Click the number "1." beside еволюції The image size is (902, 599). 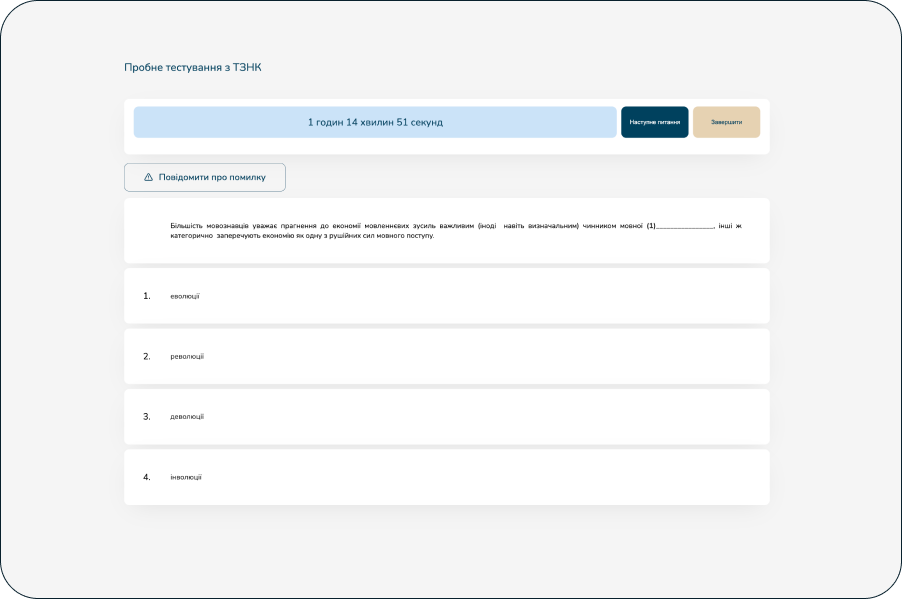(147, 296)
